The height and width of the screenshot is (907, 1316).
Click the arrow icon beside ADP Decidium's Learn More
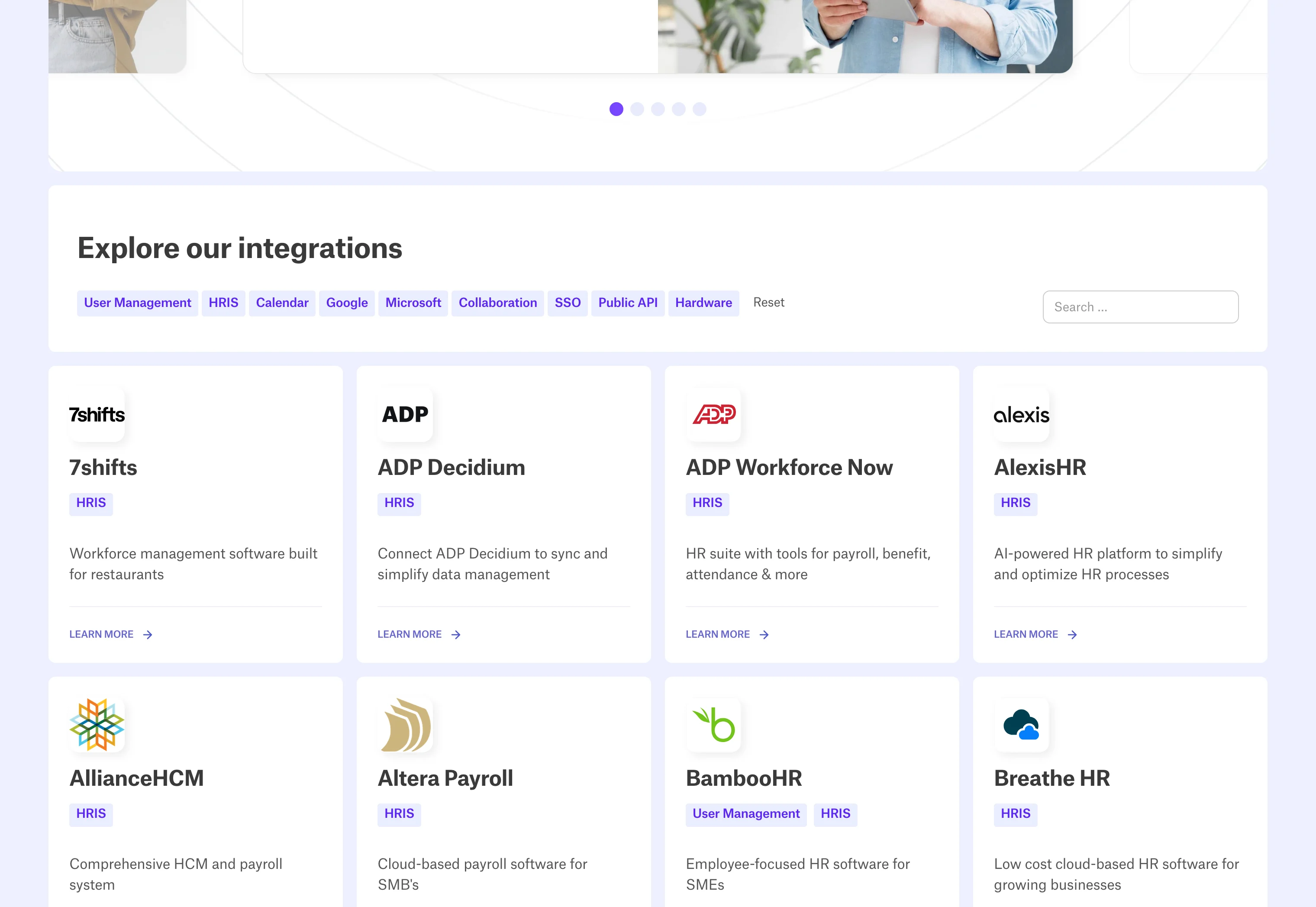(456, 634)
